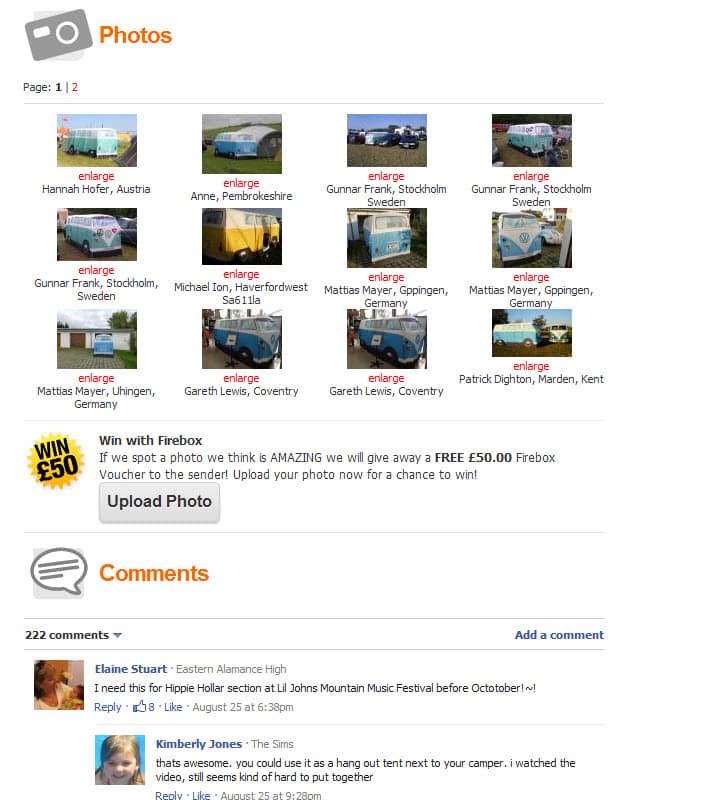709x800 pixels.
Task: Click the yellow WIN £50 badge
Action: (56, 461)
